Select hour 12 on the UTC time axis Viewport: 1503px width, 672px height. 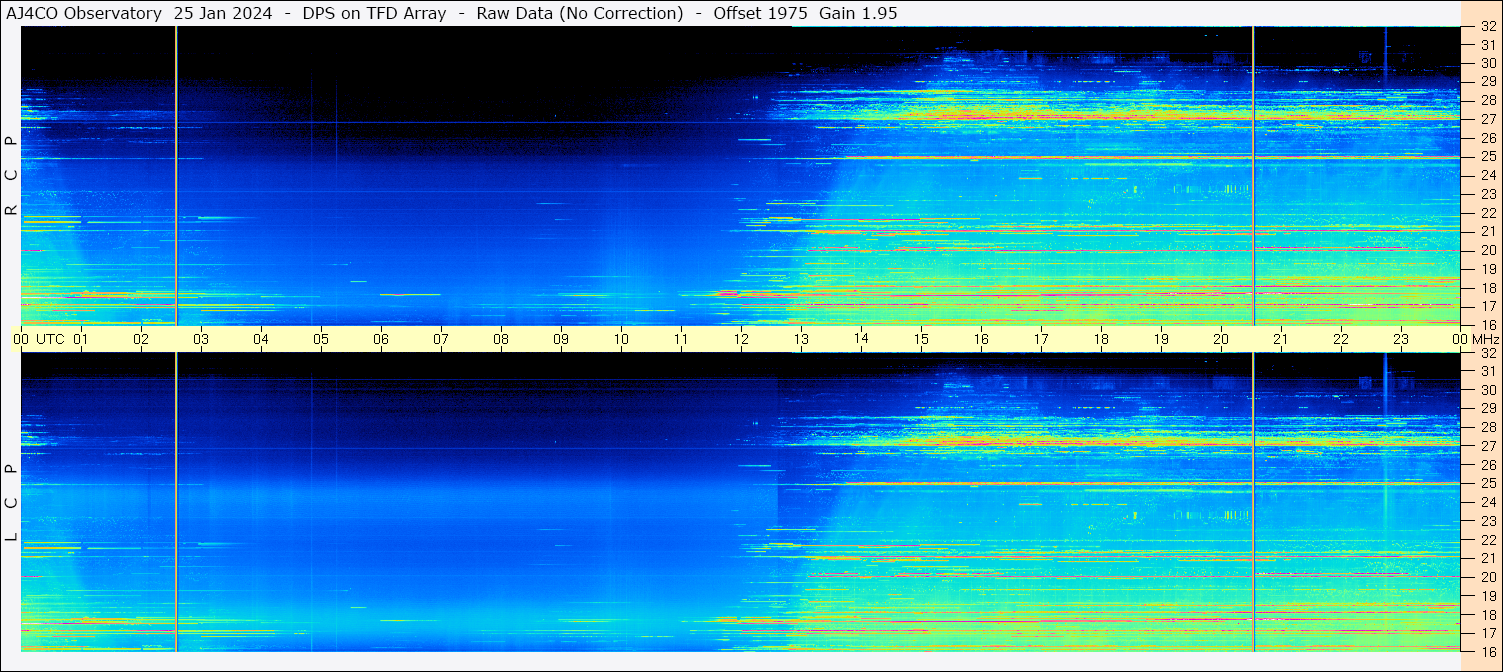pos(741,339)
